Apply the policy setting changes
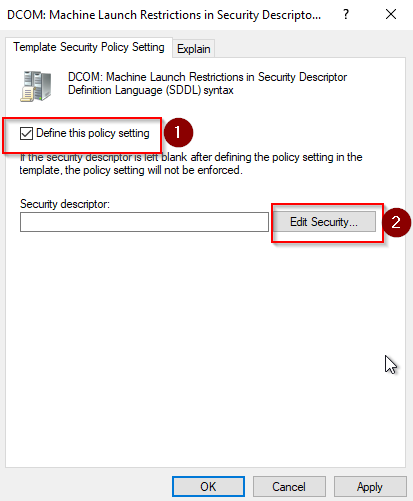The height and width of the screenshot is (501, 413). point(370,487)
